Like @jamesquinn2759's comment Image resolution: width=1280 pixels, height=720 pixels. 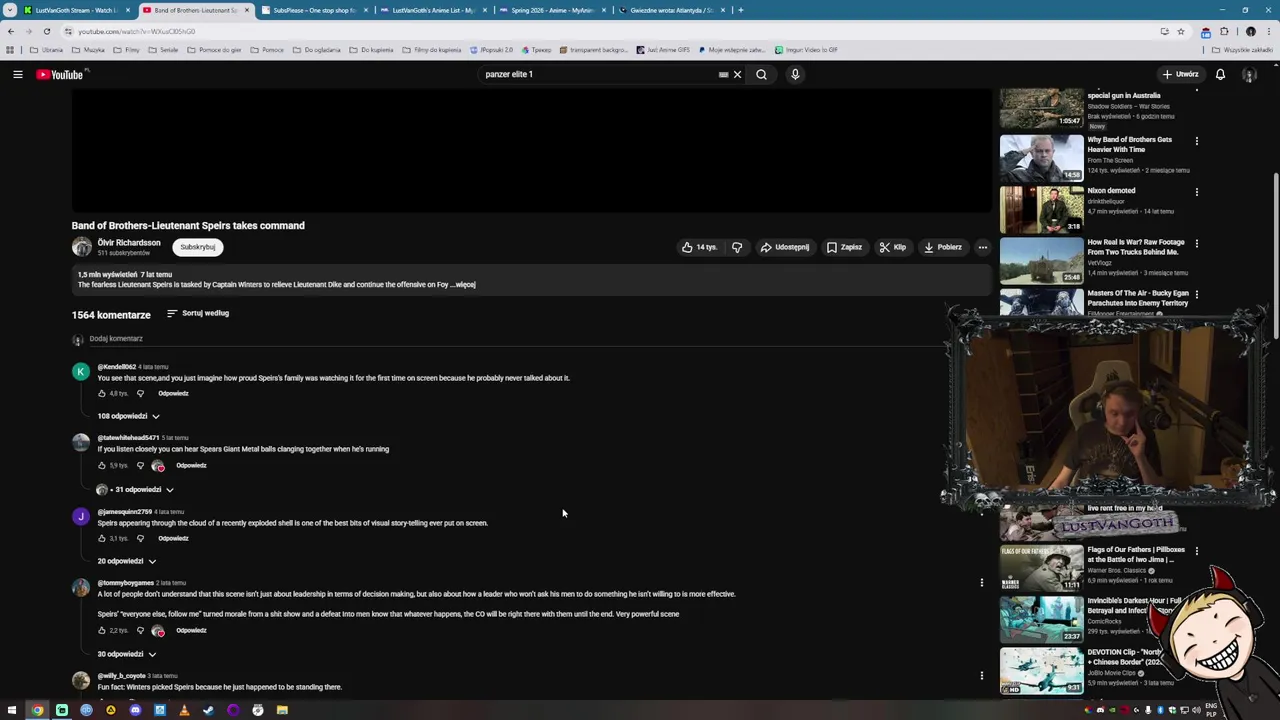tap(102, 538)
